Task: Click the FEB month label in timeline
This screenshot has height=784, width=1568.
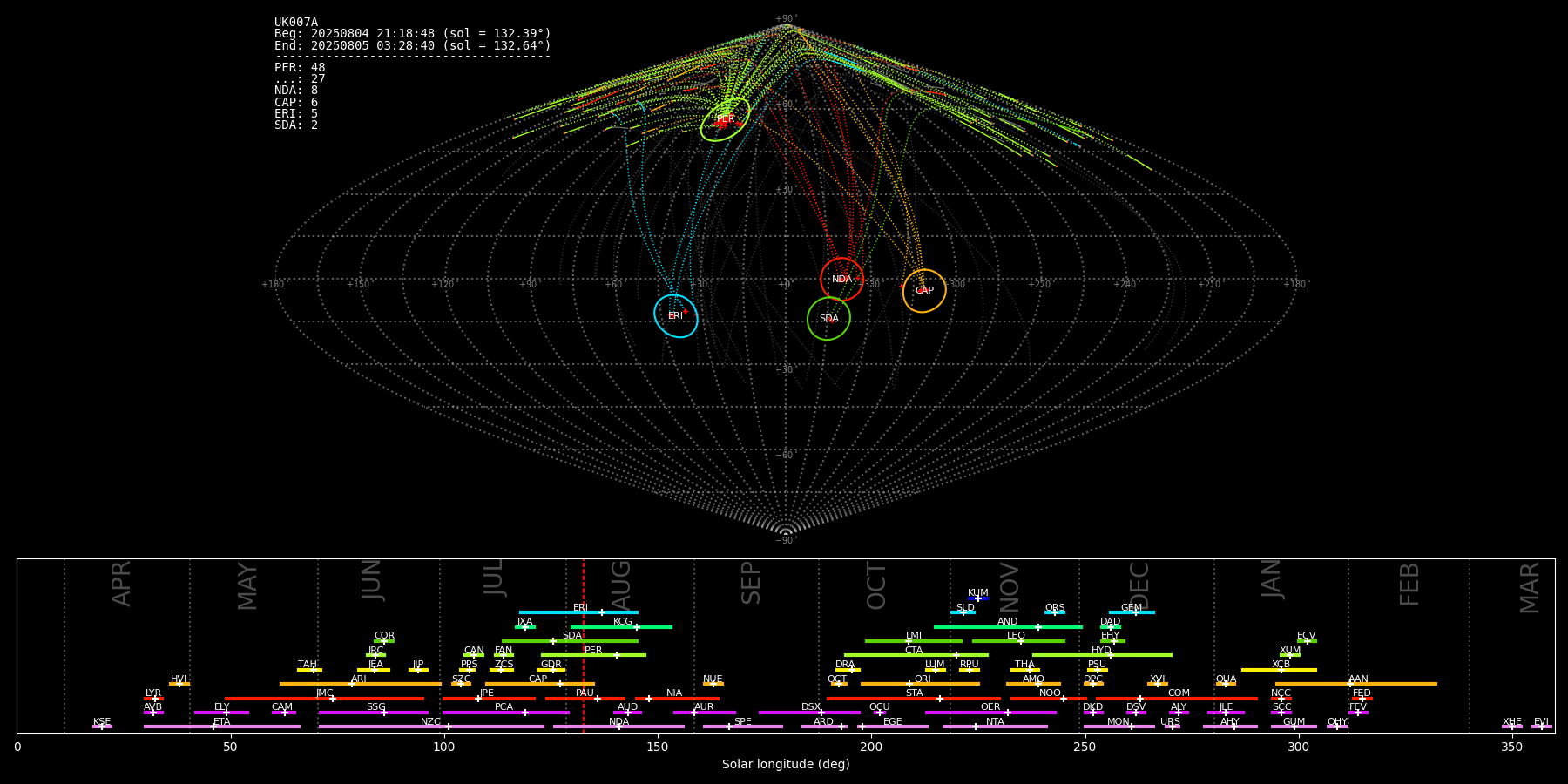Action: [x=1409, y=584]
